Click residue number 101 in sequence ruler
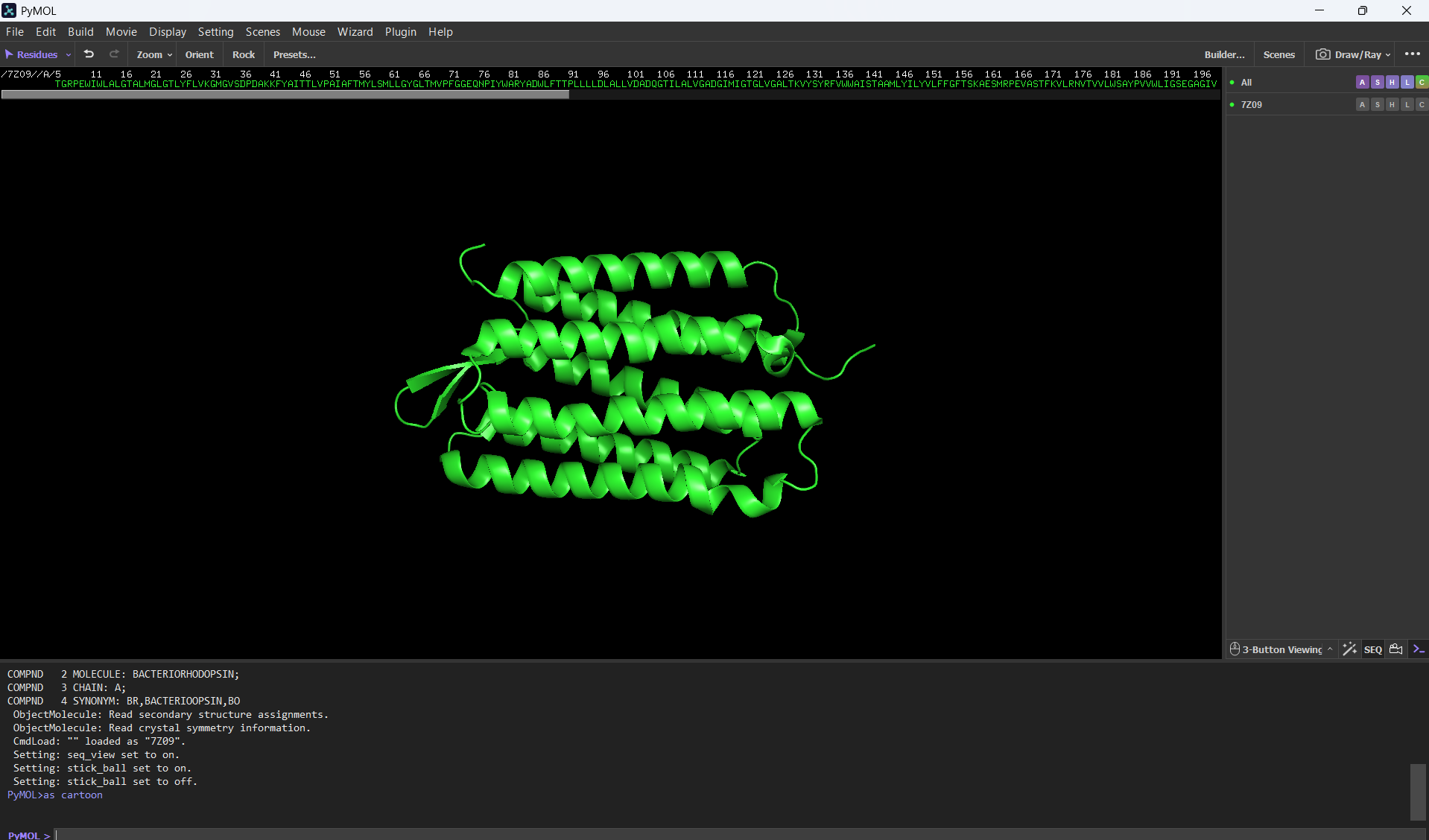 [636, 74]
